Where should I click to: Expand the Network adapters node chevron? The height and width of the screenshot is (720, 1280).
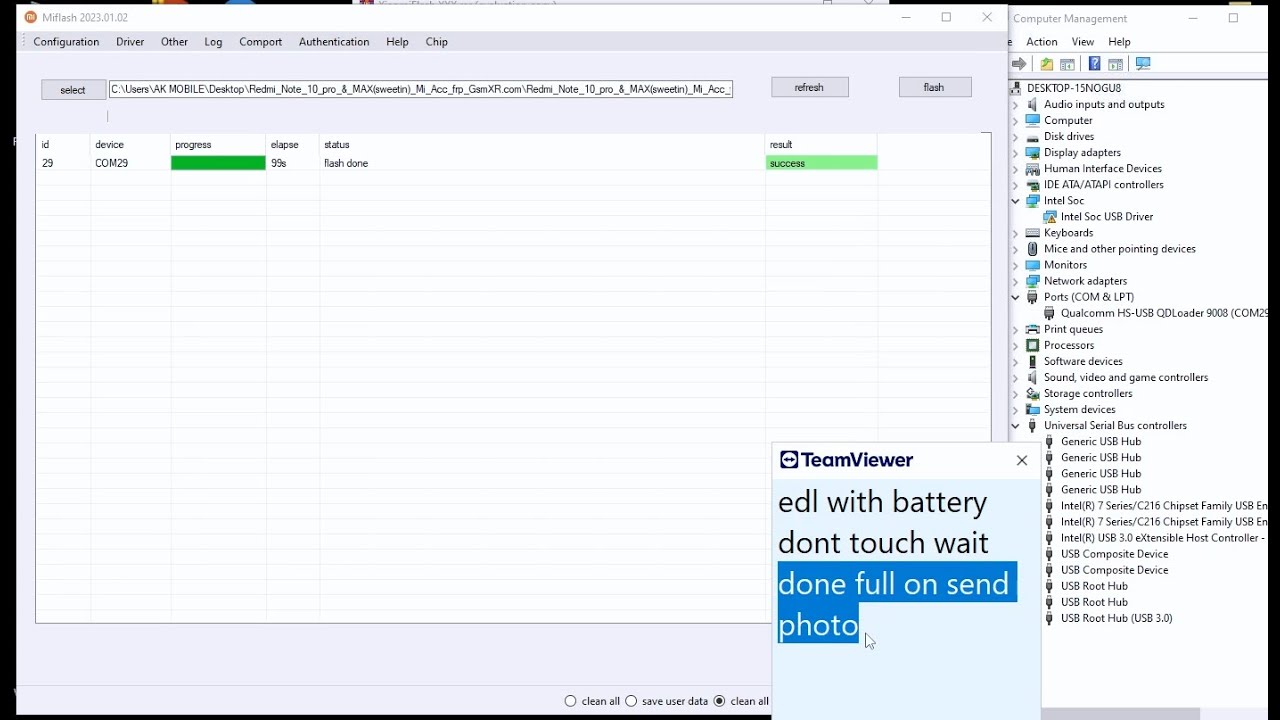point(1016,281)
